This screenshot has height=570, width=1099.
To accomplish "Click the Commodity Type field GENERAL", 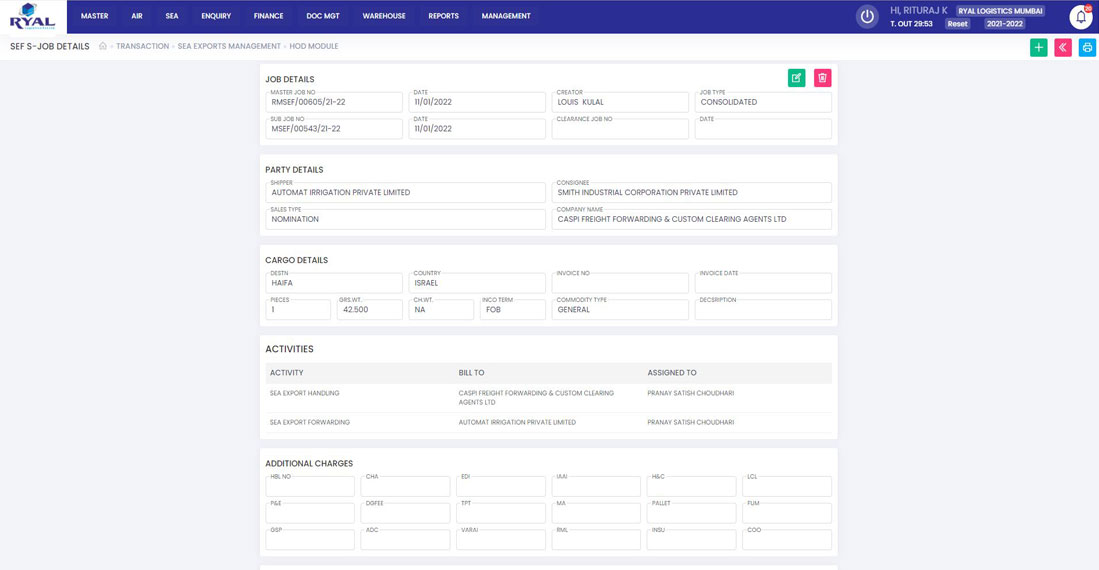I will (620, 310).
